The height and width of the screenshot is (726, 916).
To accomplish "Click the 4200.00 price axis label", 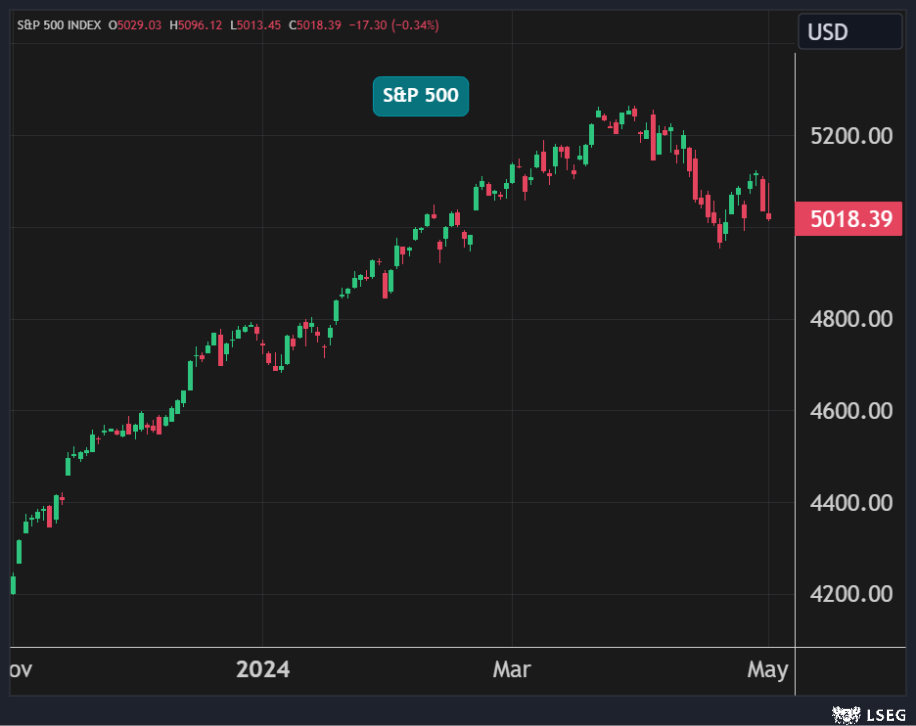I will [850, 594].
